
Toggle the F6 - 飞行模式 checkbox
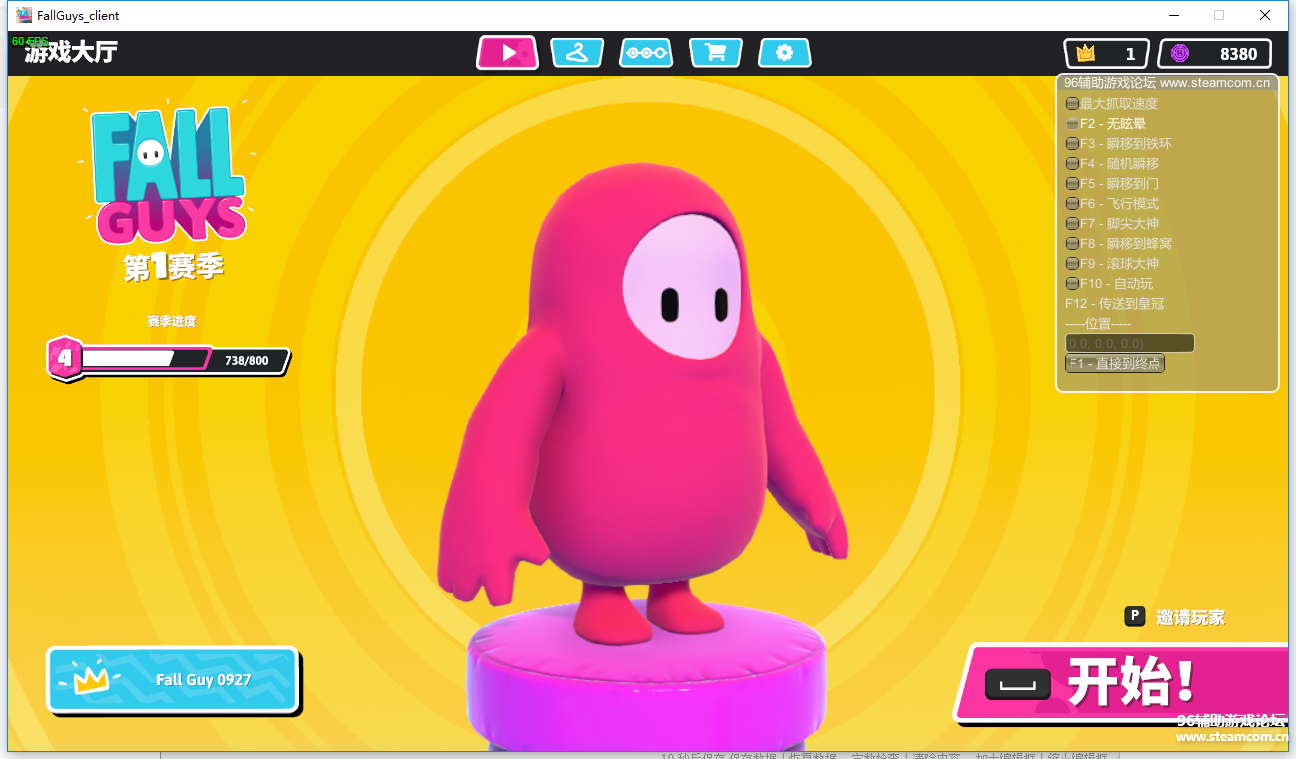[1072, 204]
